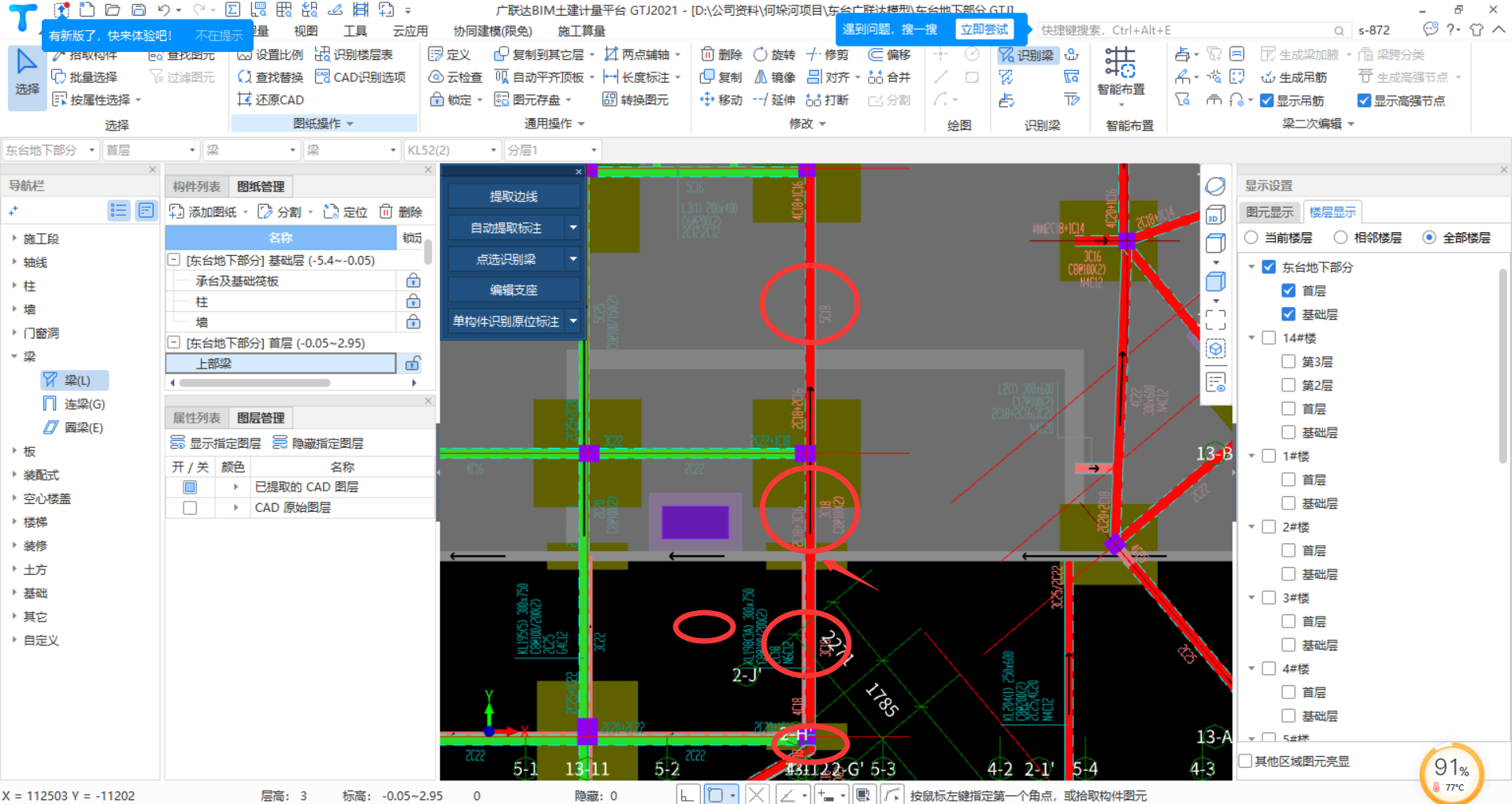Select 全部楼层 radio button
This screenshot has height=804, width=1512.
tap(1429, 238)
